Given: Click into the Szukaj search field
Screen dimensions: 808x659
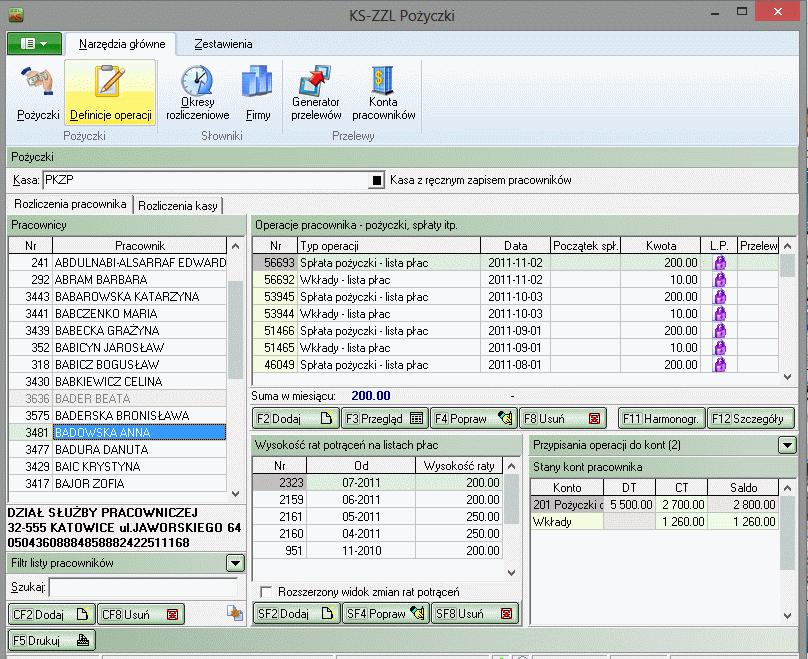Looking at the screenshot, I should coord(144,587).
